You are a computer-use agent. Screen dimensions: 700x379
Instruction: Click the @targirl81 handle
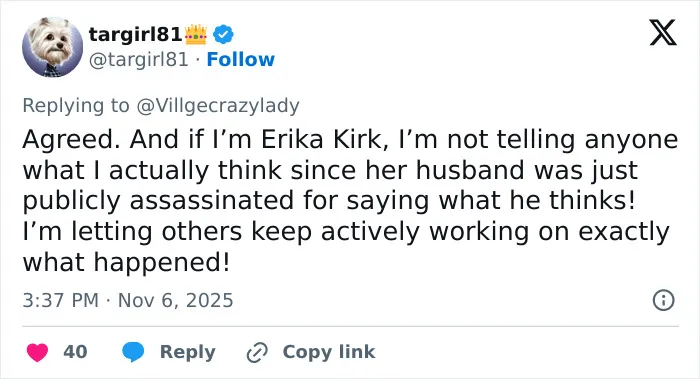(138, 59)
